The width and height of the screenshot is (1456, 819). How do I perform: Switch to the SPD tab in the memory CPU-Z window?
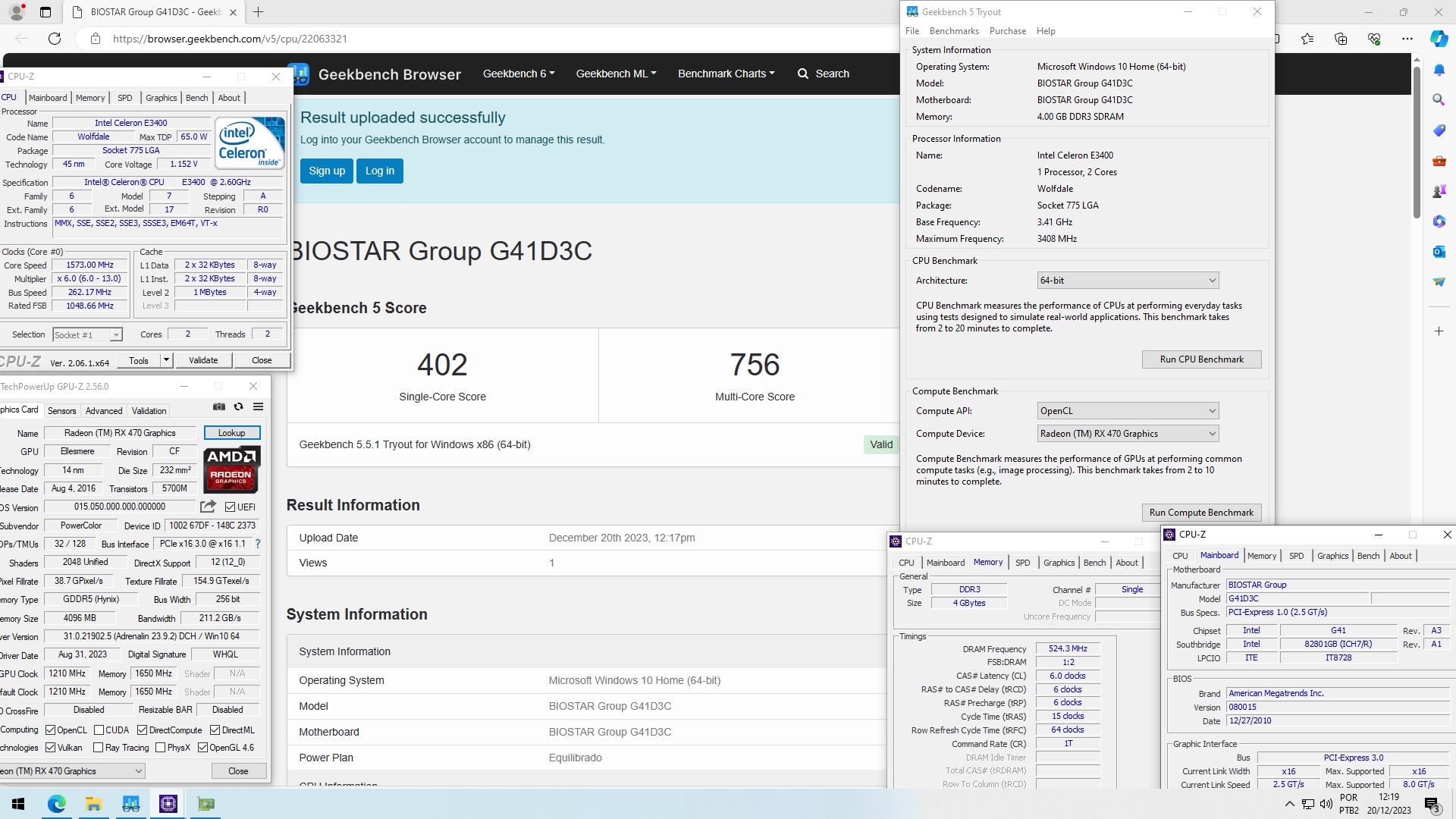tap(1022, 563)
